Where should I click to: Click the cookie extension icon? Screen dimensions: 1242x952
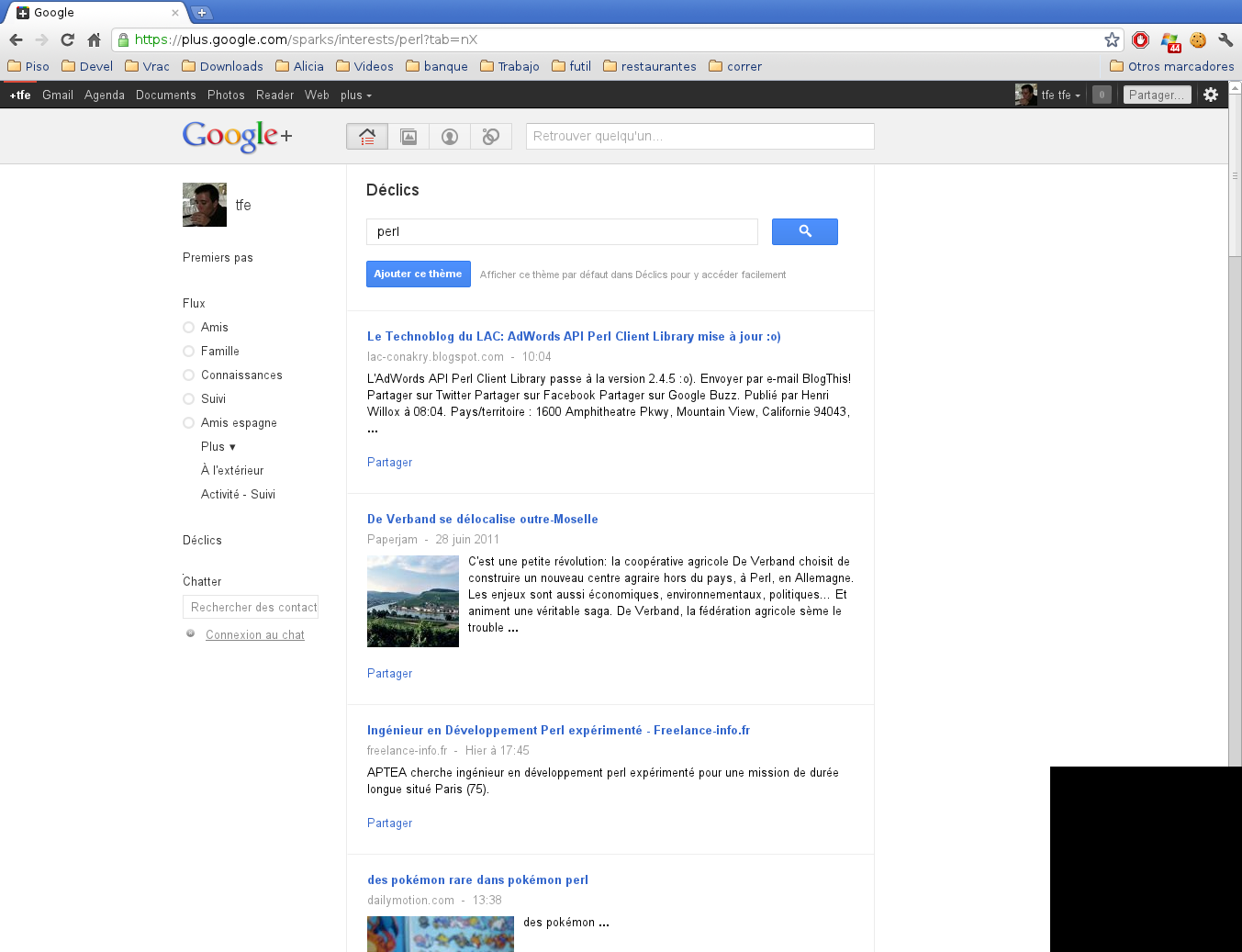[x=1198, y=39]
